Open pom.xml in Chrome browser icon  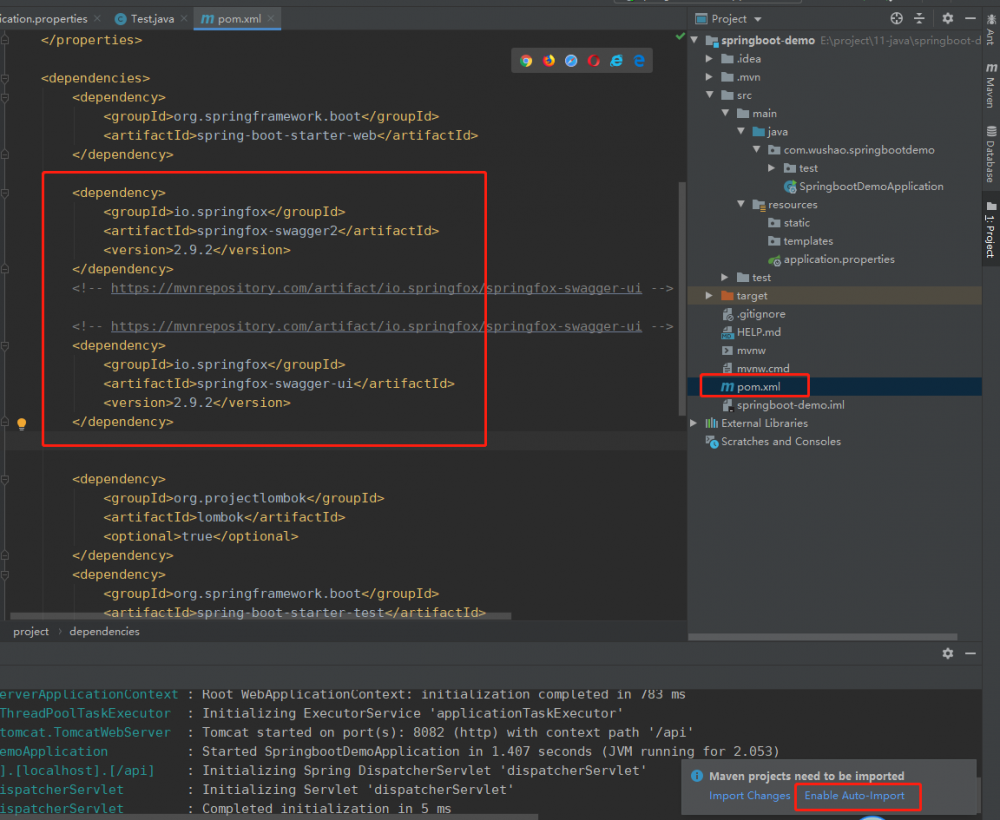point(526,61)
